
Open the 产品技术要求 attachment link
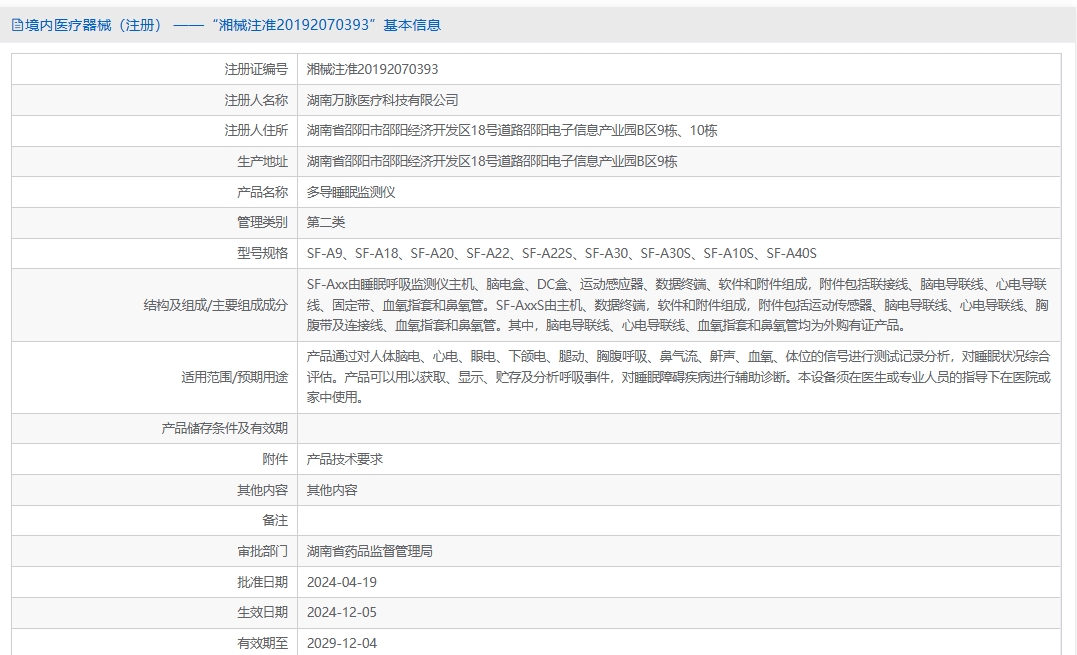tap(345, 459)
